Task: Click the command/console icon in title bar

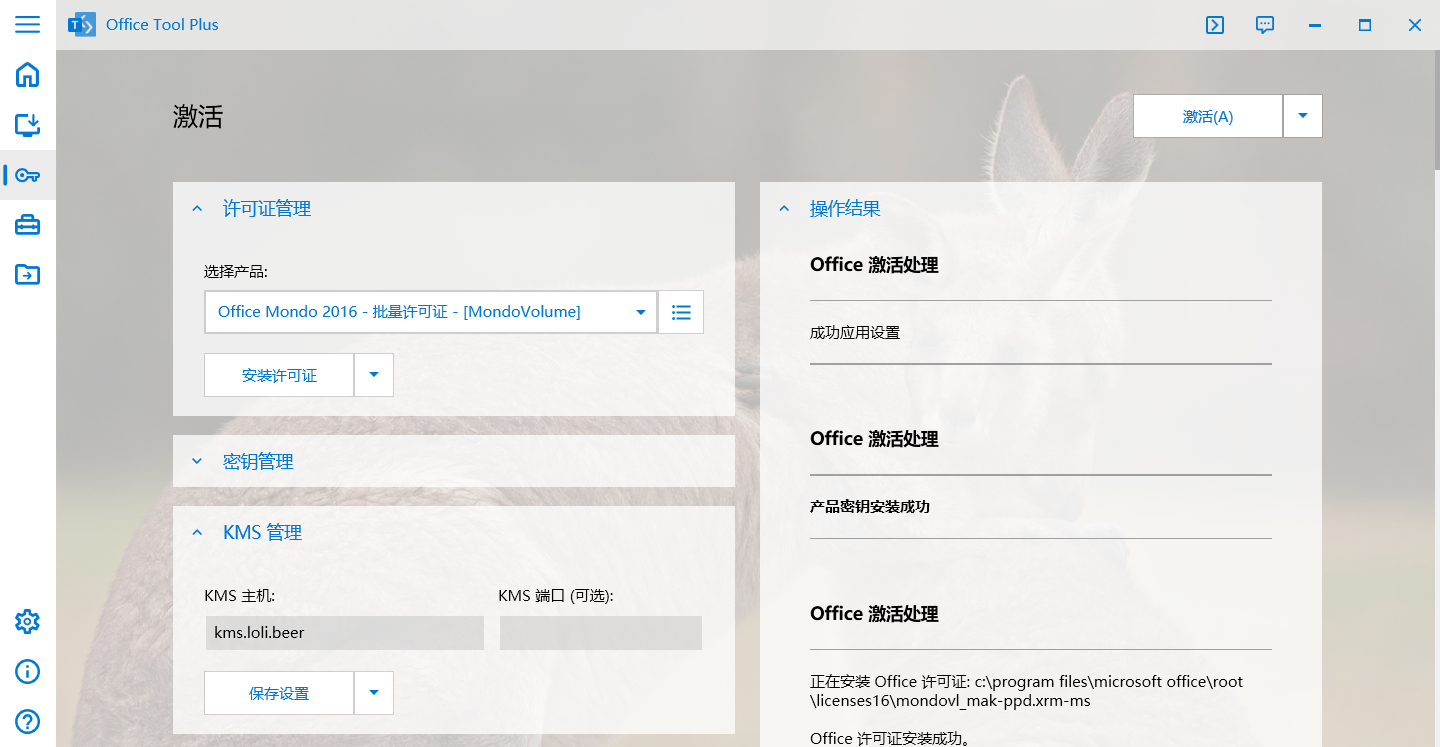Action: [x=1214, y=25]
